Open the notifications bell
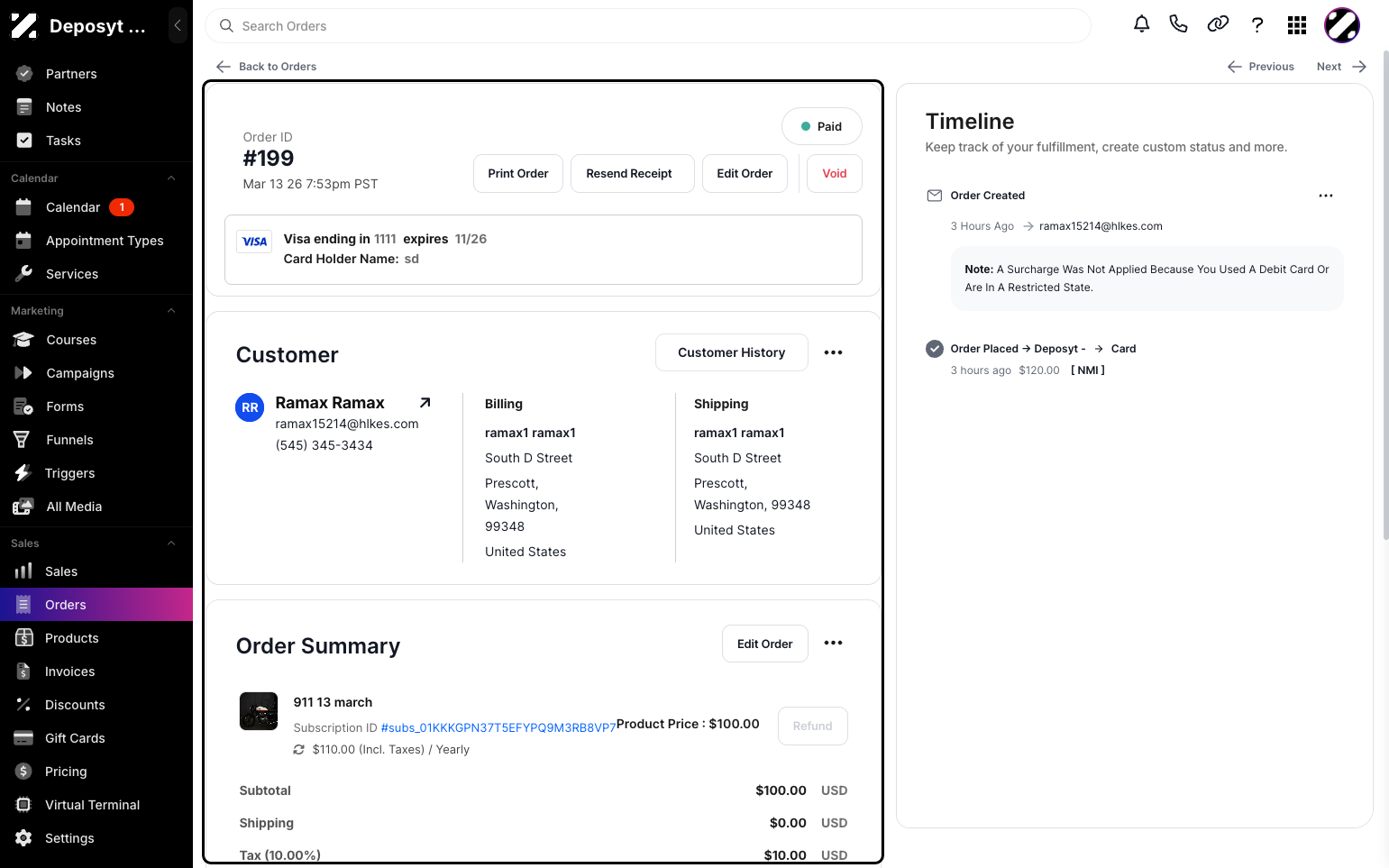 coord(1141,24)
